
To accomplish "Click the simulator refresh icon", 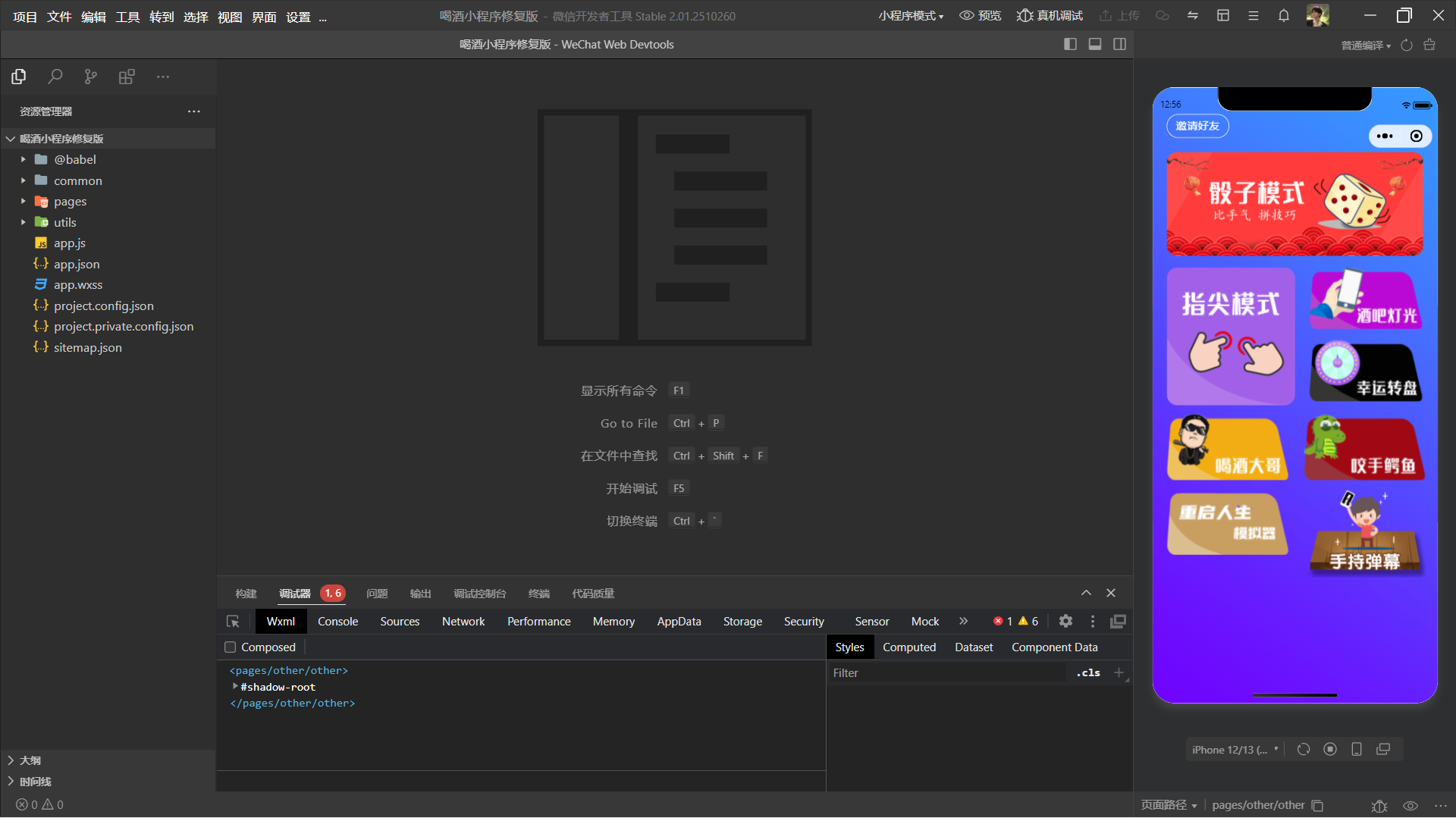I will (x=1303, y=750).
